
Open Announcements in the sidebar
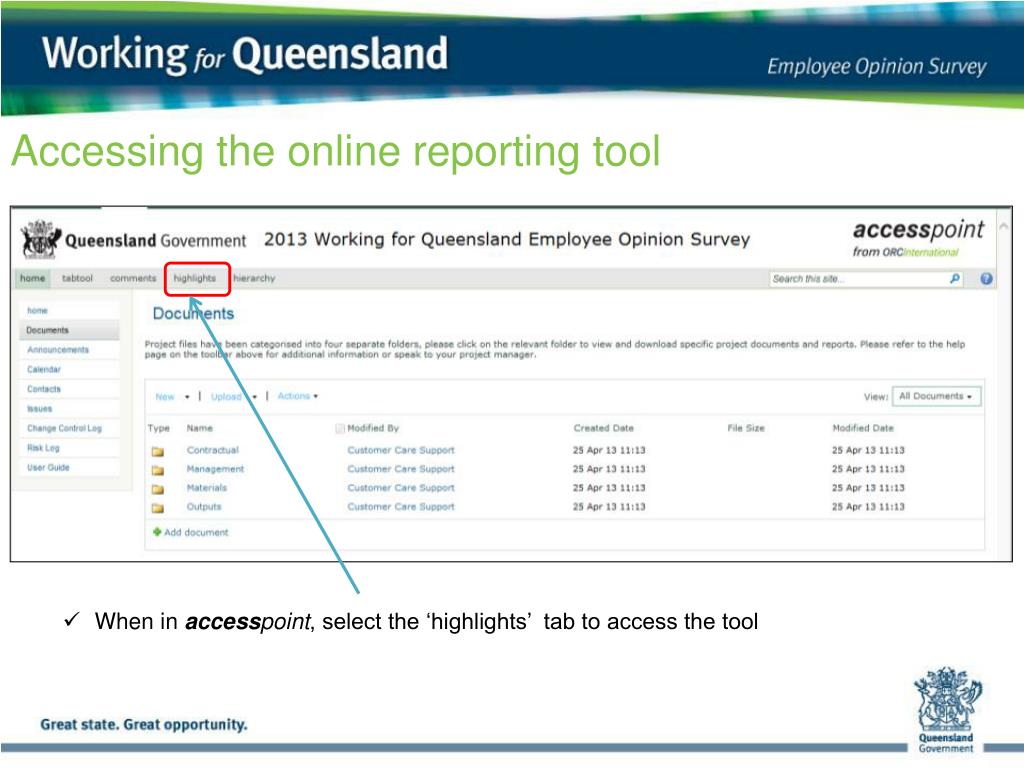coord(57,350)
